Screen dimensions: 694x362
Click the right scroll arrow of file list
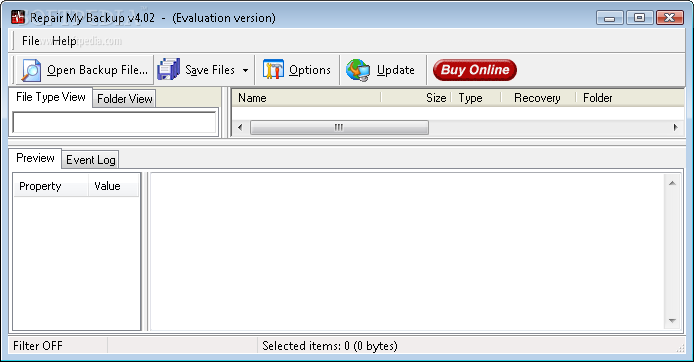(x=675, y=127)
